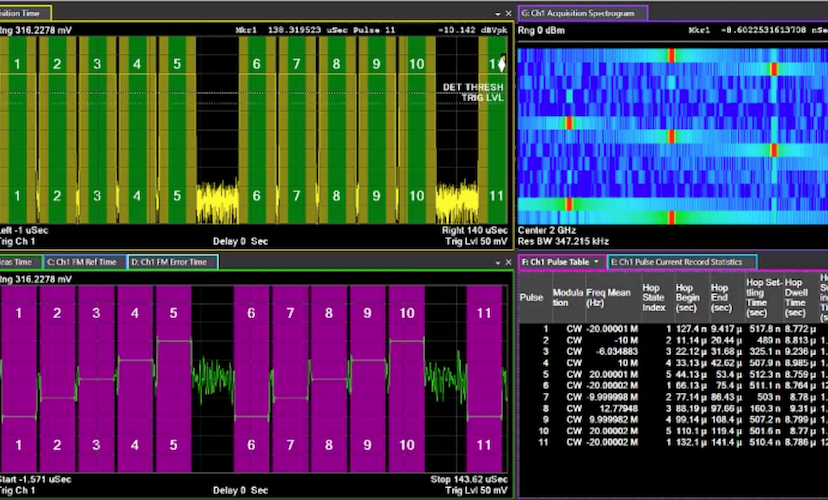
Task: Select pulse 3 Hop Dwell Time cell 9.236 µ
Action: [x=800, y=352]
